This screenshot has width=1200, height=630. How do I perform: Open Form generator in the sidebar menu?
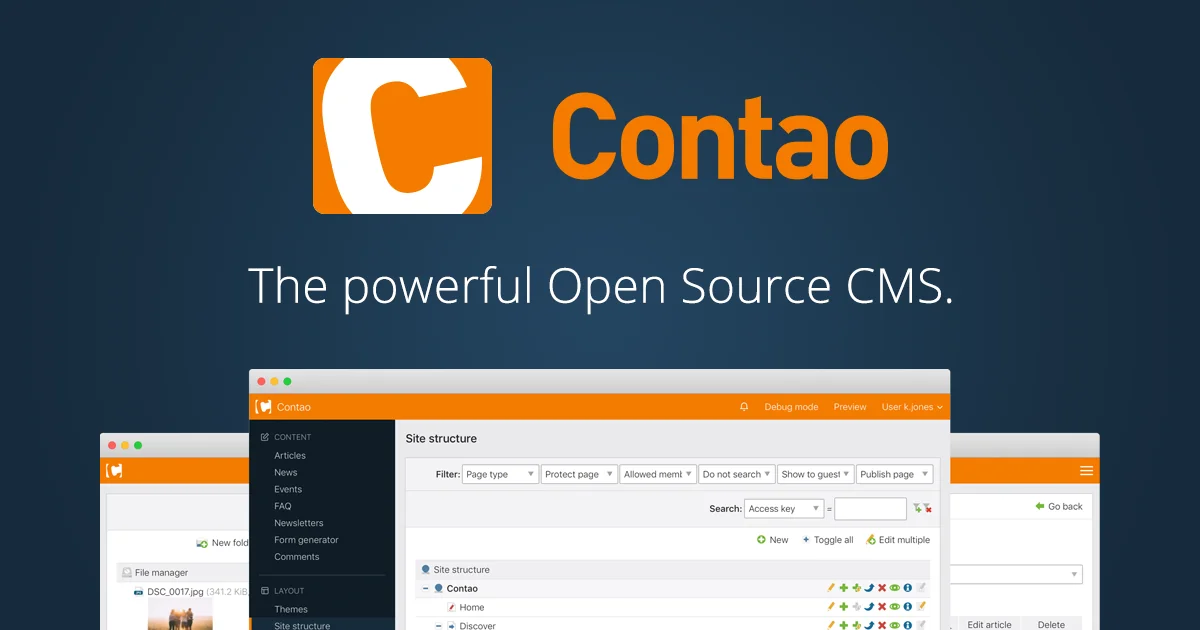tap(306, 540)
